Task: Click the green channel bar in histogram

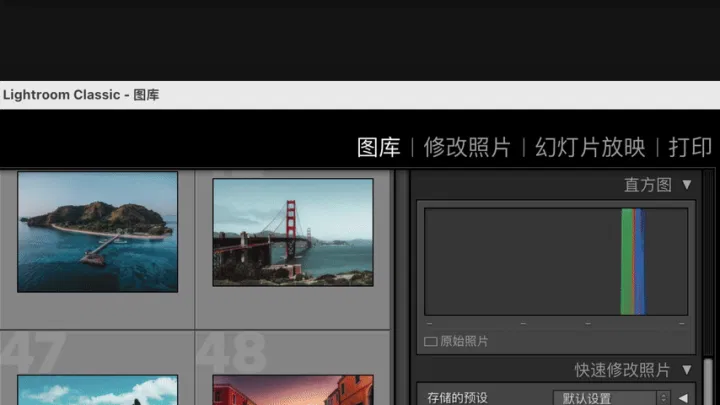Action: 627,262
